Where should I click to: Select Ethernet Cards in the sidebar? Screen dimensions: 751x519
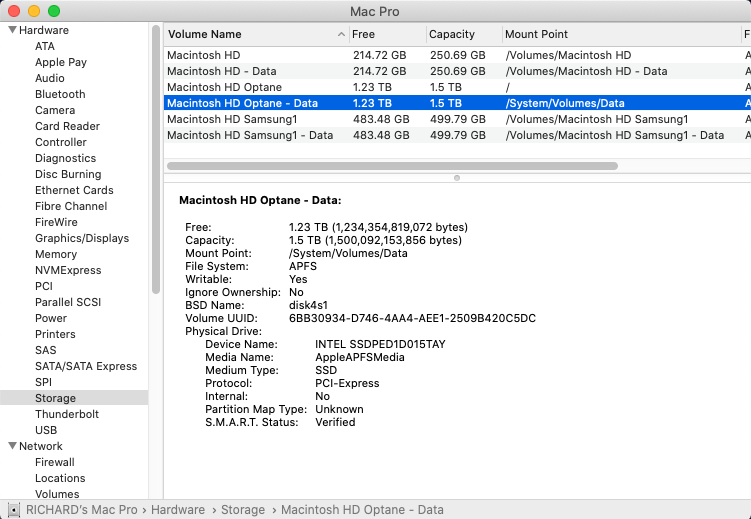[74, 190]
